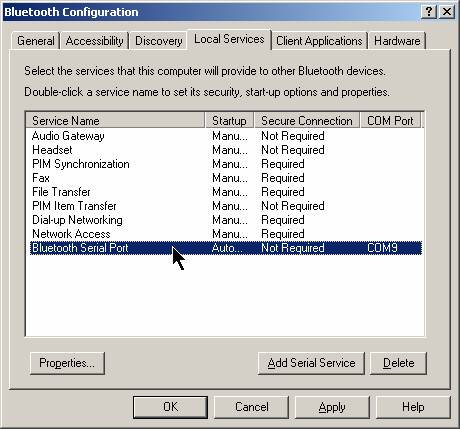
Task: Click the Auto... startup value
Action: click(227, 248)
